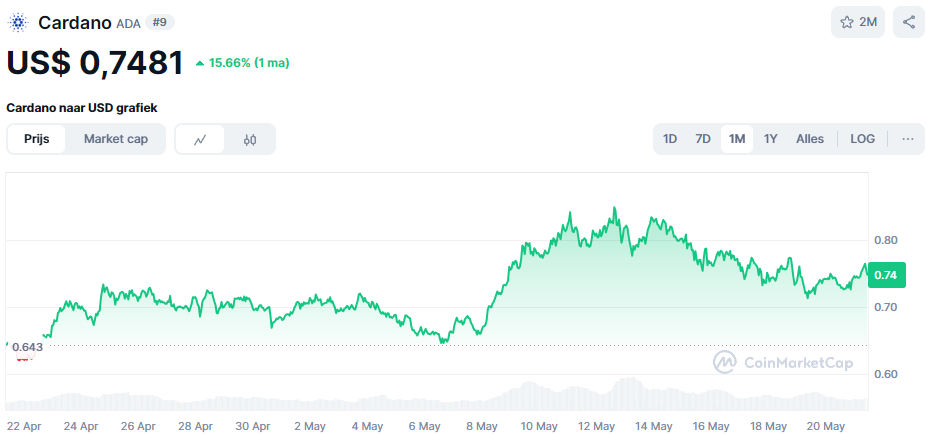This screenshot has height=435, width=927.
Task: Set chart range to 1D
Action: pyautogui.click(x=670, y=139)
